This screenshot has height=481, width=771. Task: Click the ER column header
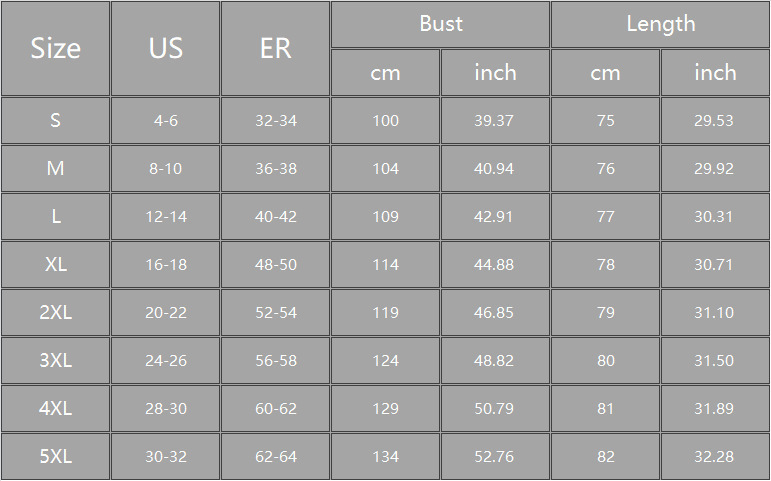point(275,48)
